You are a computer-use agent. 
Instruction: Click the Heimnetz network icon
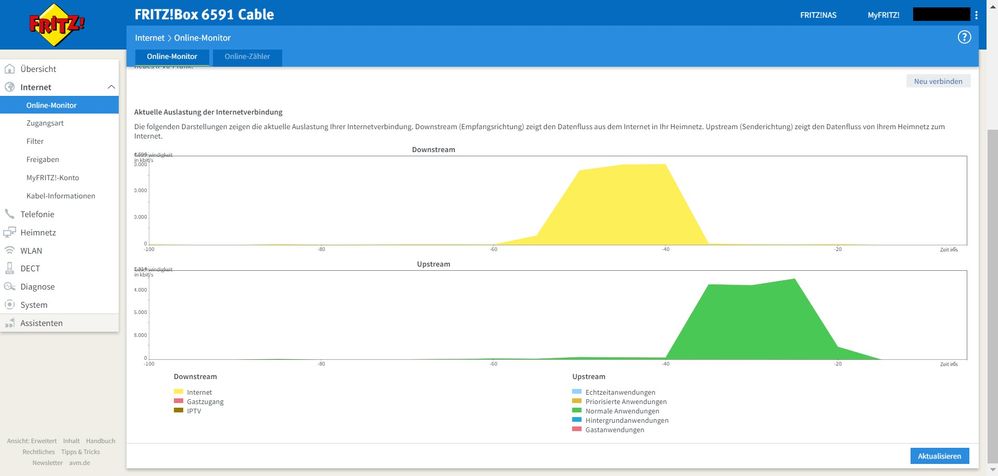click(x=10, y=232)
